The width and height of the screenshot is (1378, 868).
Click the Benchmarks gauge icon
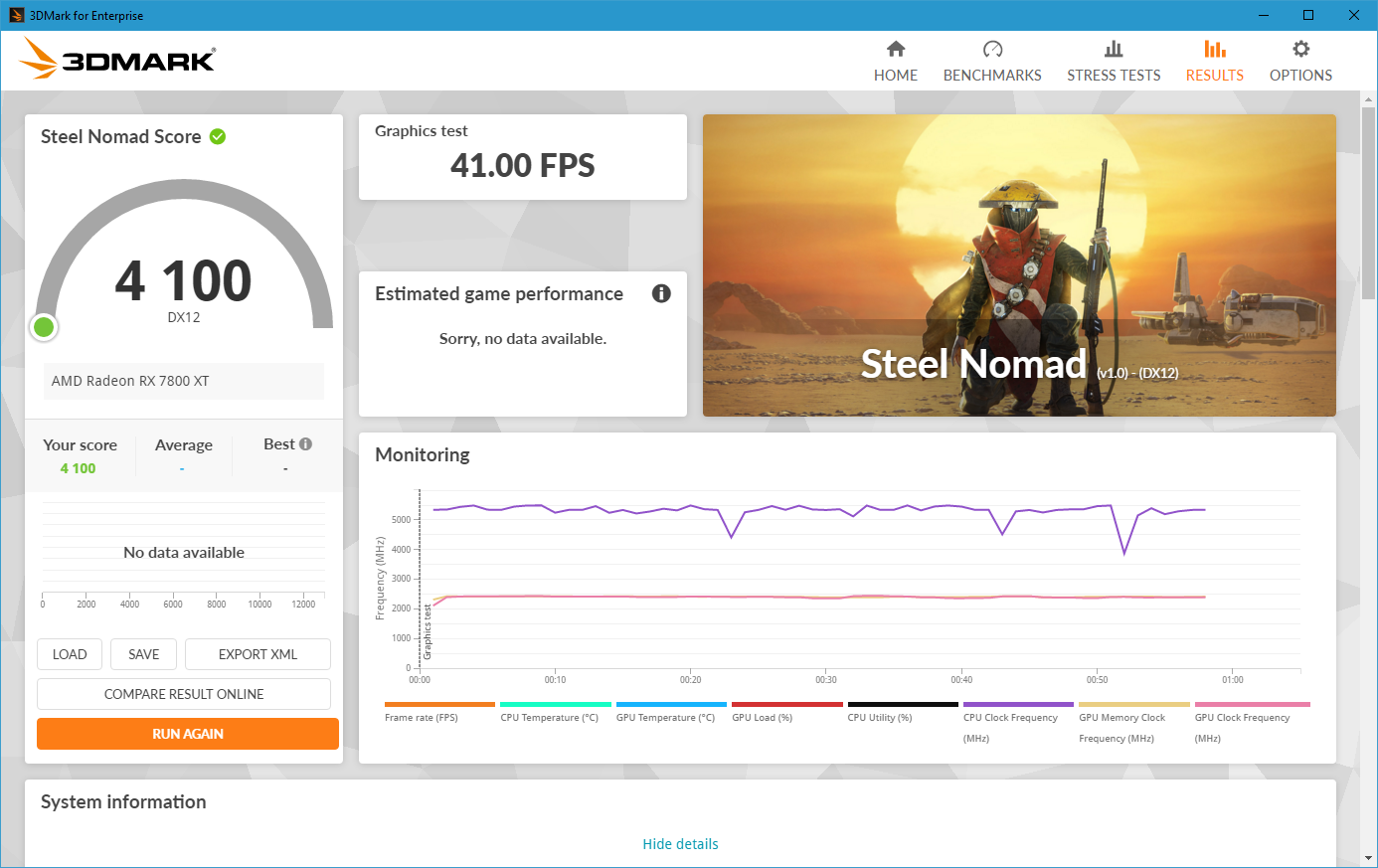tap(992, 49)
